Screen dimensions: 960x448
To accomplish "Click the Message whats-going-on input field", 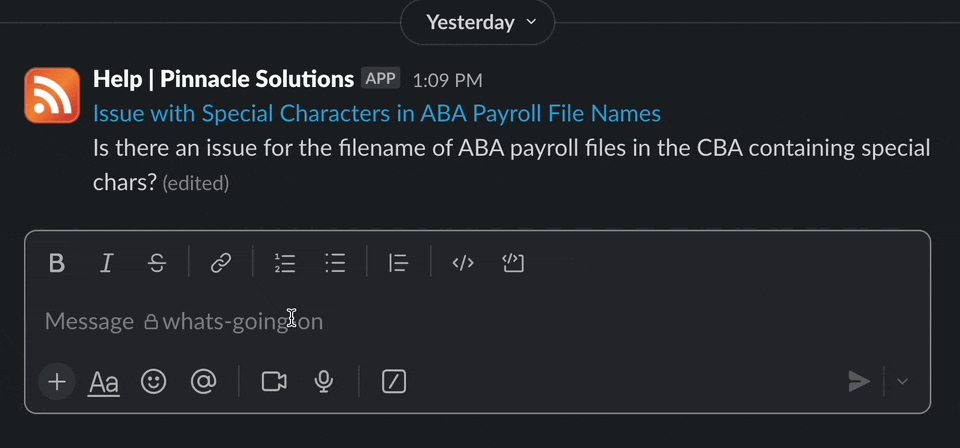I will click(478, 321).
